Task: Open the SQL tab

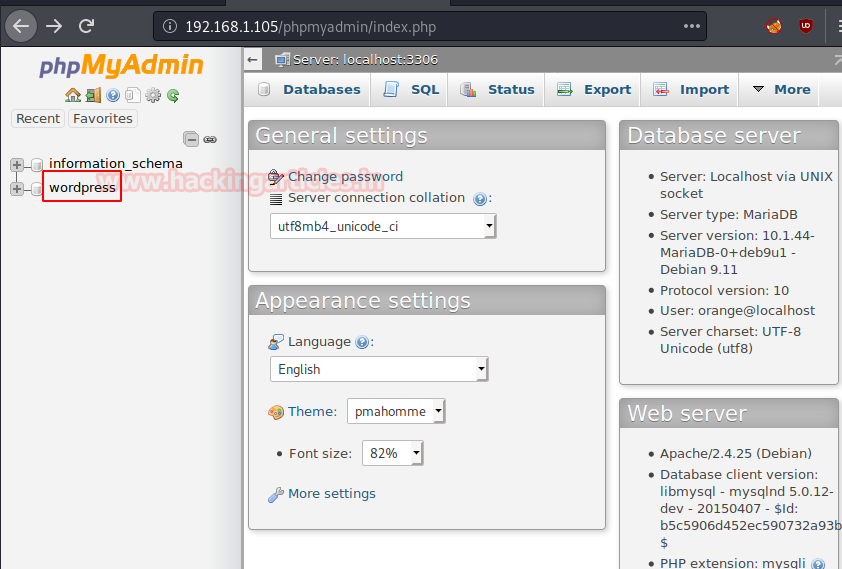Action: tap(410, 90)
